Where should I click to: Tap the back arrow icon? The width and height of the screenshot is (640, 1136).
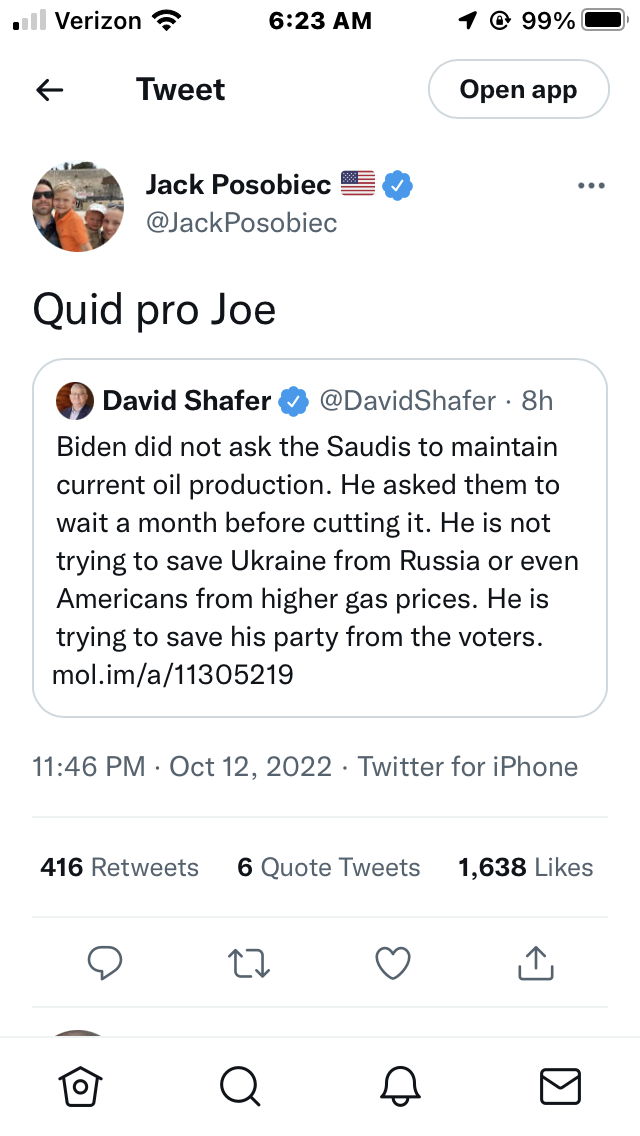[49, 90]
